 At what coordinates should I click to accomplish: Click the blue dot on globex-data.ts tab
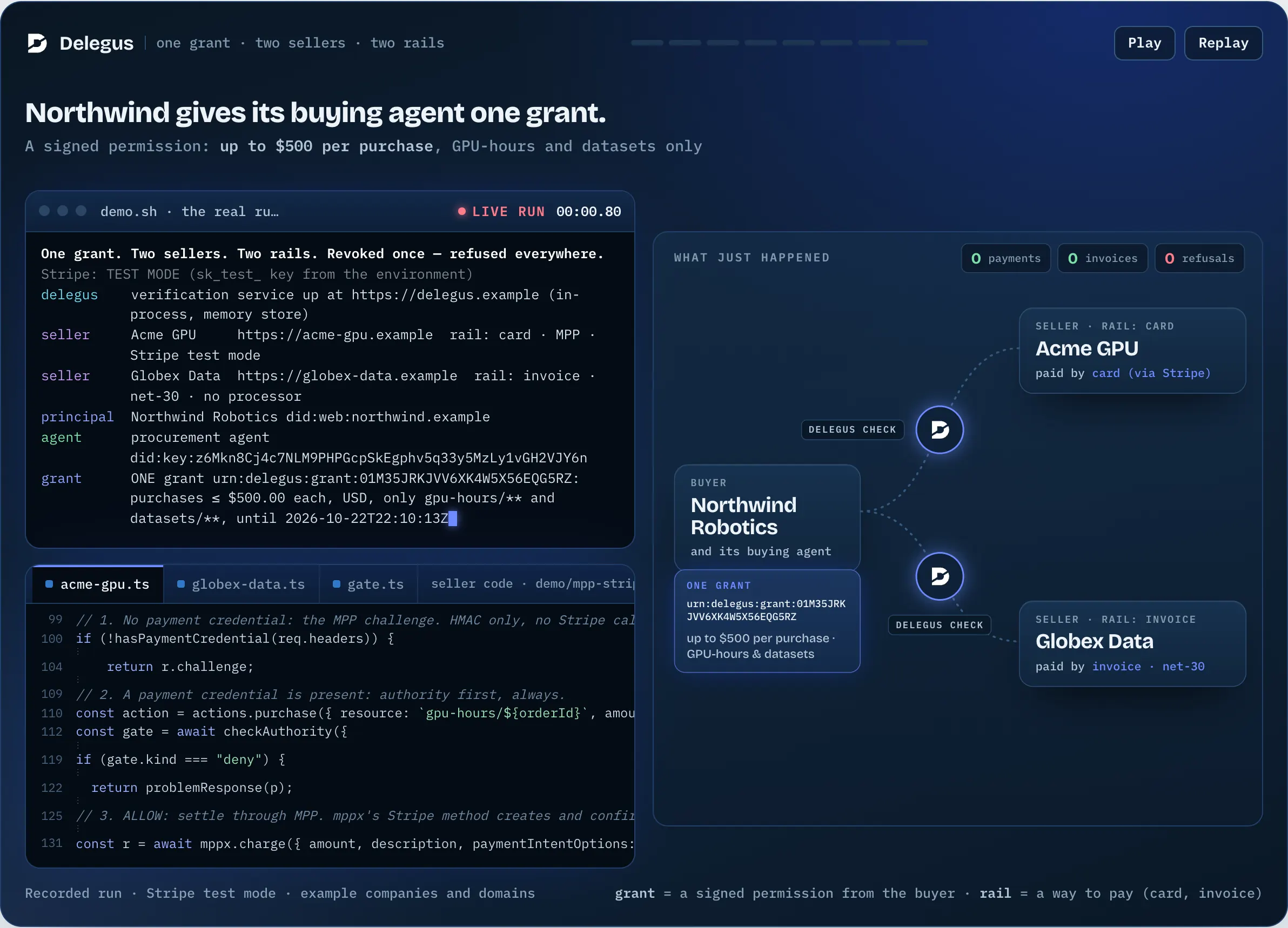click(180, 584)
